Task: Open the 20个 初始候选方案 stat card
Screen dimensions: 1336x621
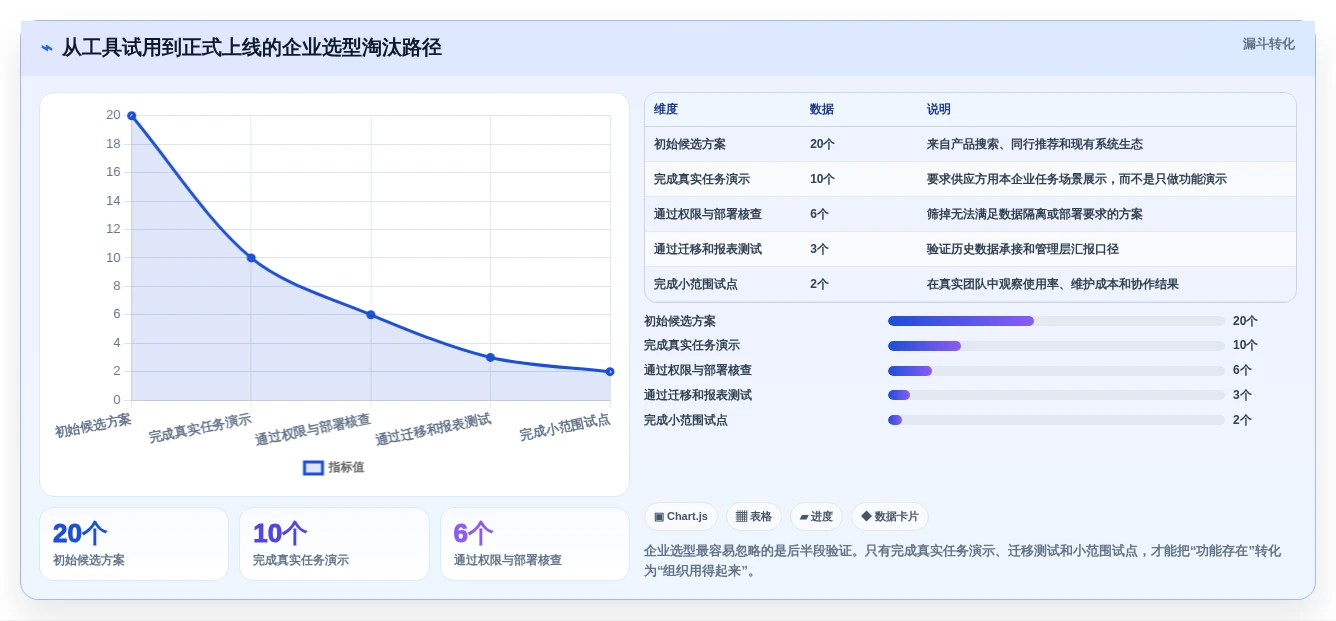Action: pyautogui.click(x=134, y=544)
